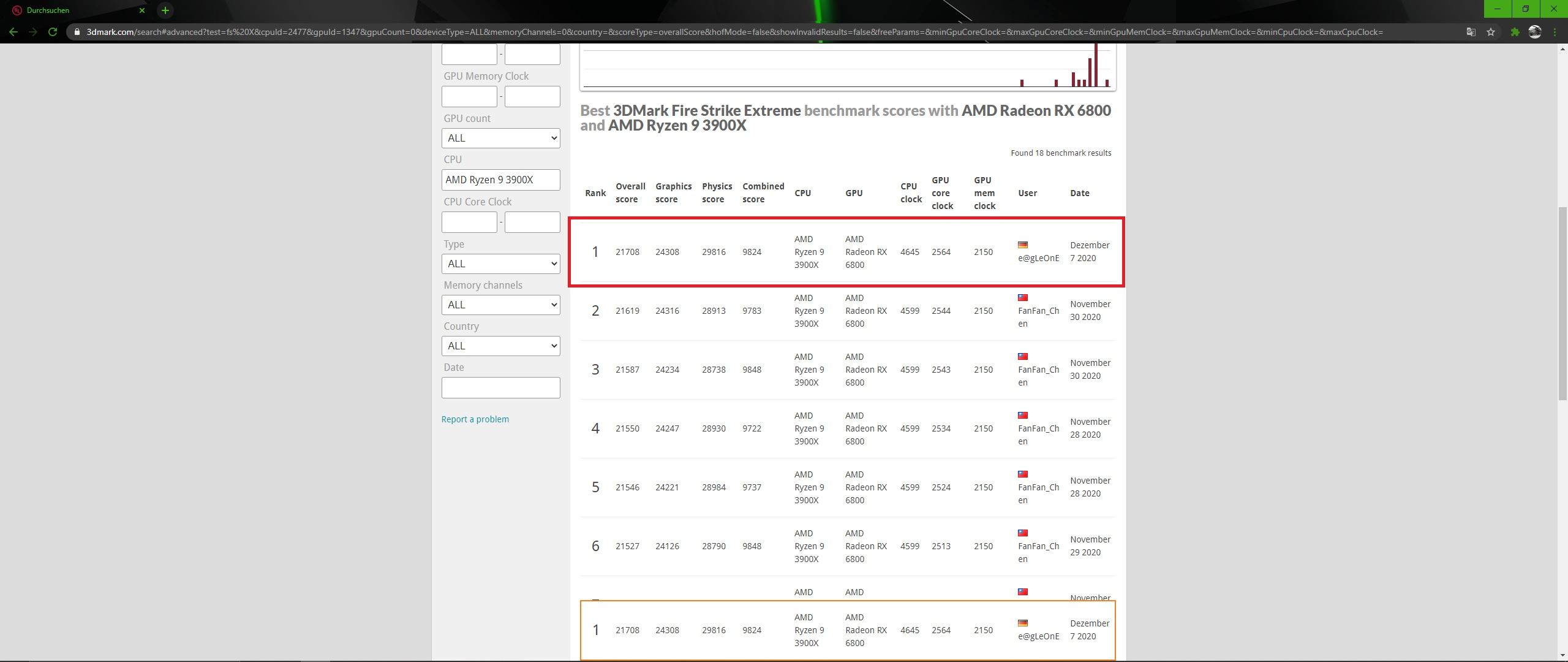Open the Type dropdown
This screenshot has width=1568, height=662.
(500, 264)
